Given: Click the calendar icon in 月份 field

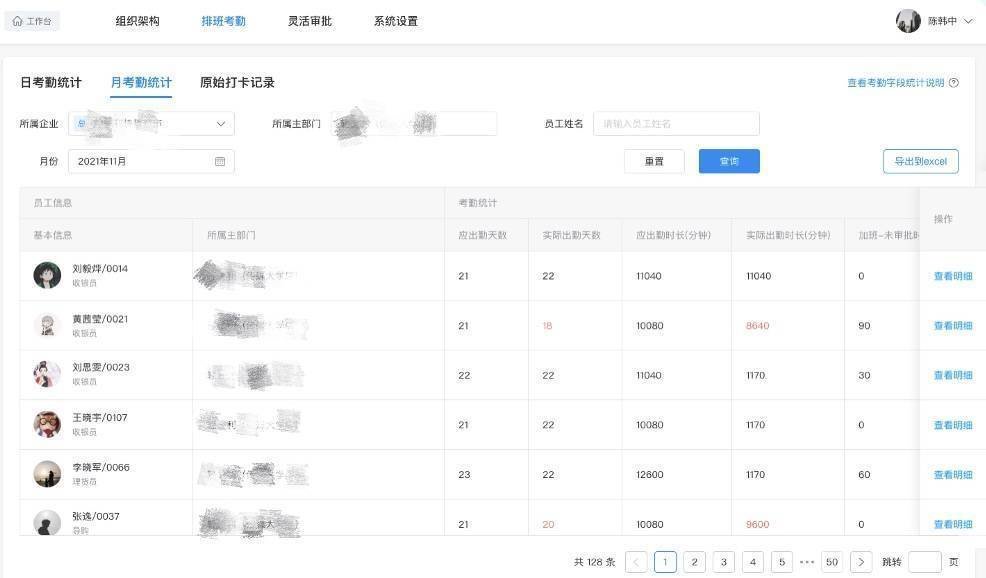Looking at the screenshot, I should click(x=220, y=161).
